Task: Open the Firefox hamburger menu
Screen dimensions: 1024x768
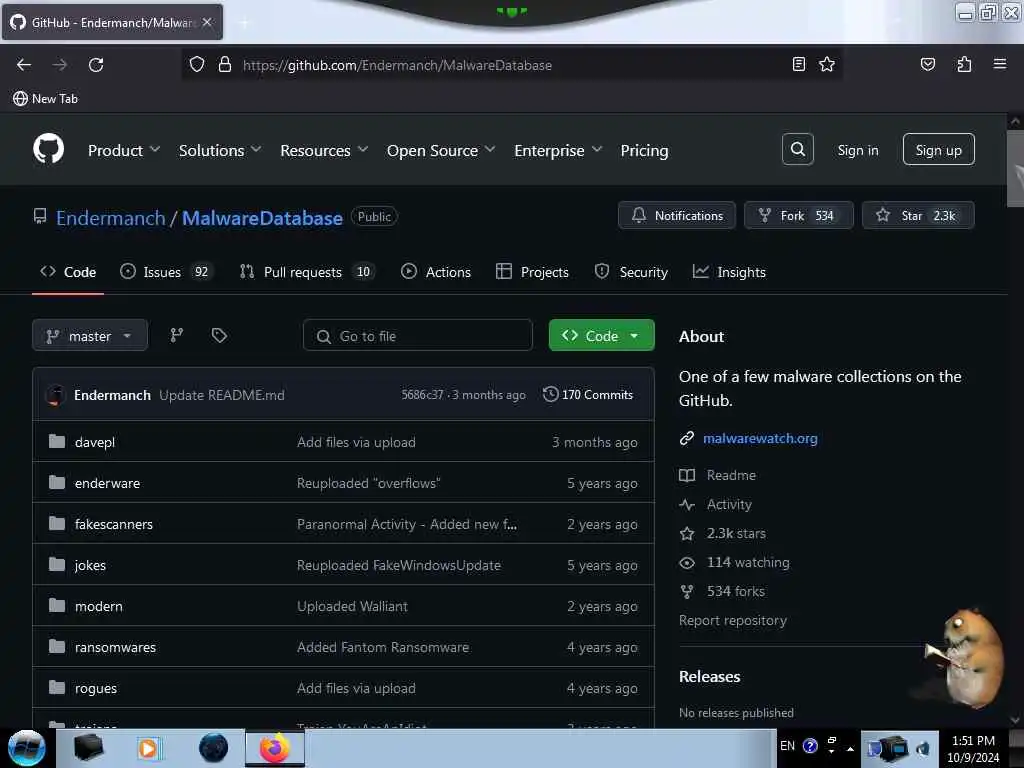Action: click(999, 64)
